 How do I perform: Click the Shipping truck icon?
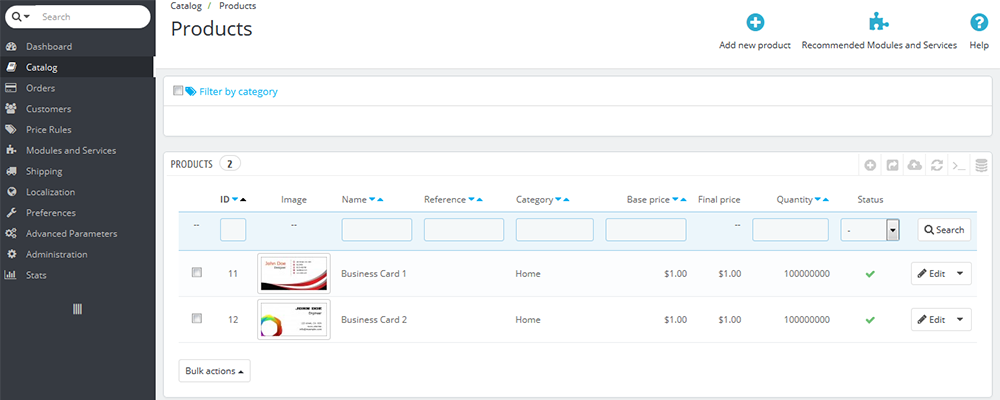[x=11, y=171]
